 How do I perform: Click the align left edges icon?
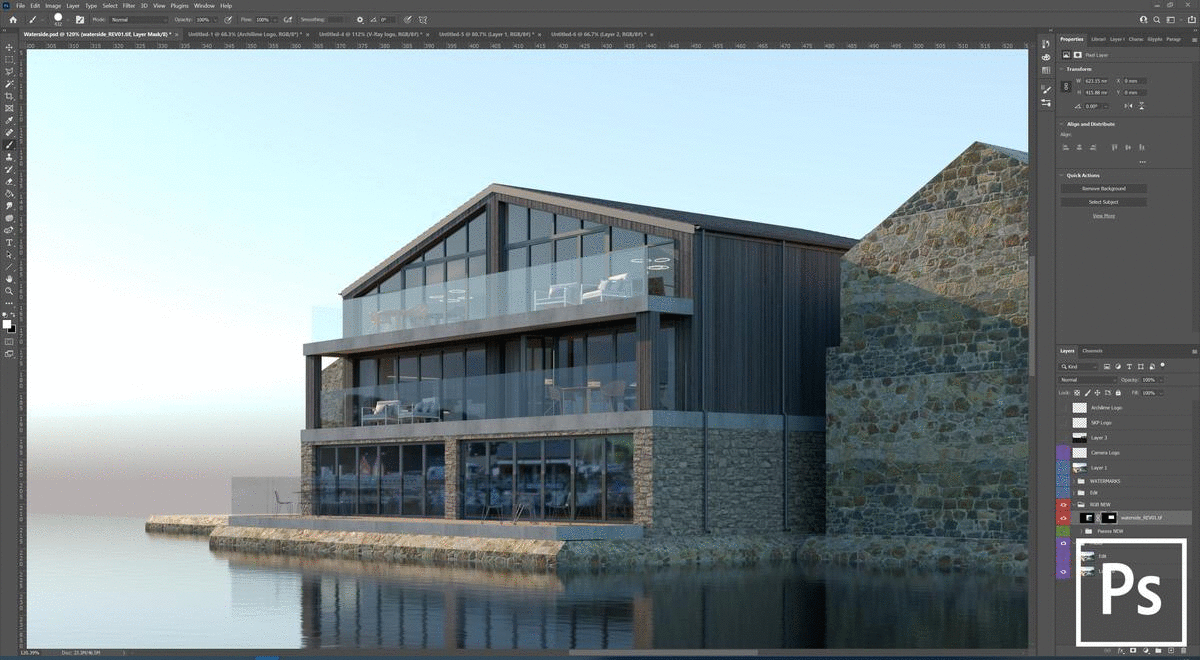[x=1065, y=147]
